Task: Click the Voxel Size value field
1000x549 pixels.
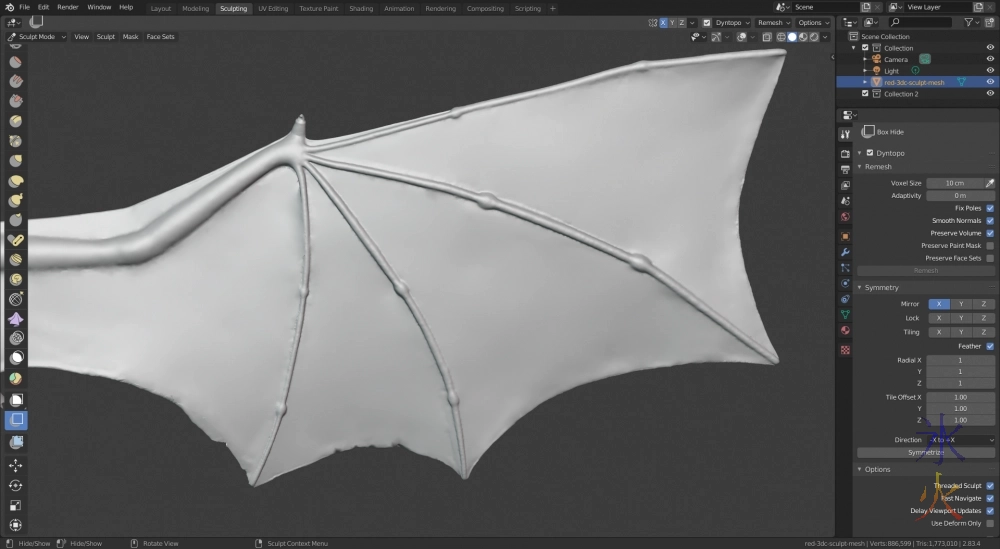Action: click(x=954, y=183)
